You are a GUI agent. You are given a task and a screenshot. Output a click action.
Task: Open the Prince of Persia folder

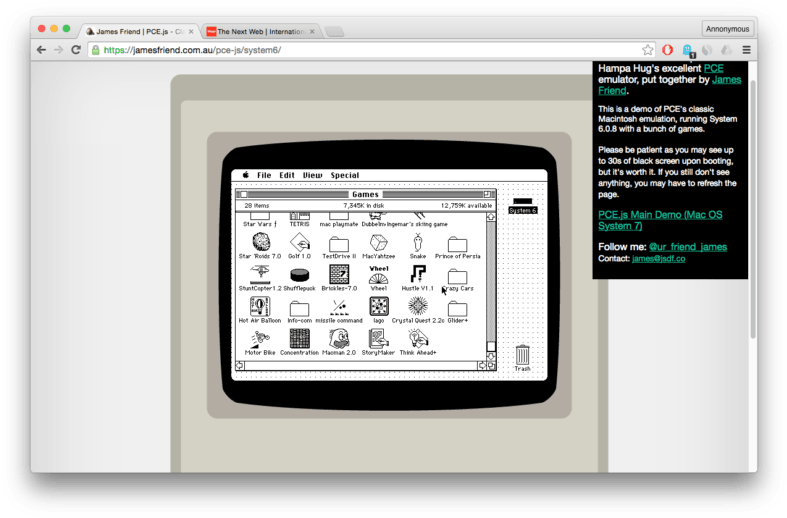click(457, 244)
